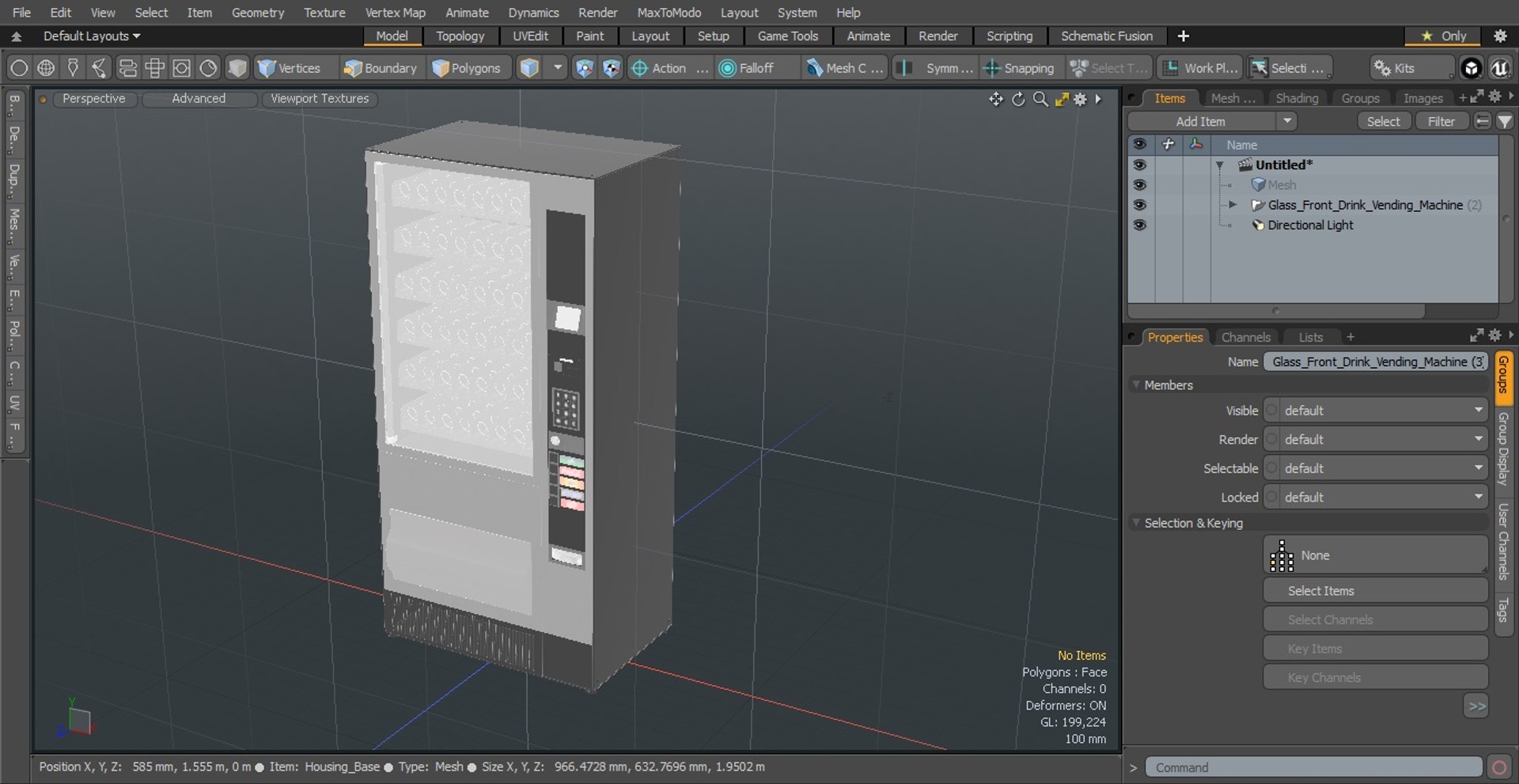Switch to the Topology layout tab
This screenshot has height=784, width=1519.
point(460,36)
